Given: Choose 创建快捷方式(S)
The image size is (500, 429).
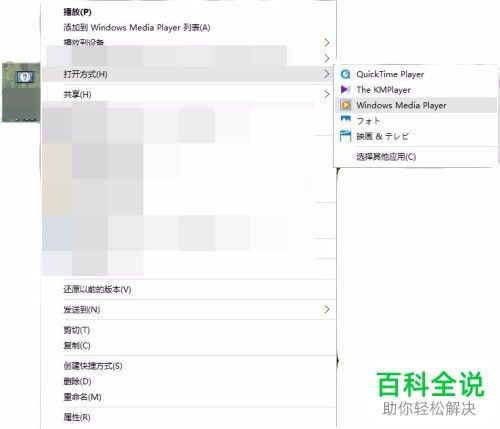Looking at the screenshot, I should [x=188, y=366].
